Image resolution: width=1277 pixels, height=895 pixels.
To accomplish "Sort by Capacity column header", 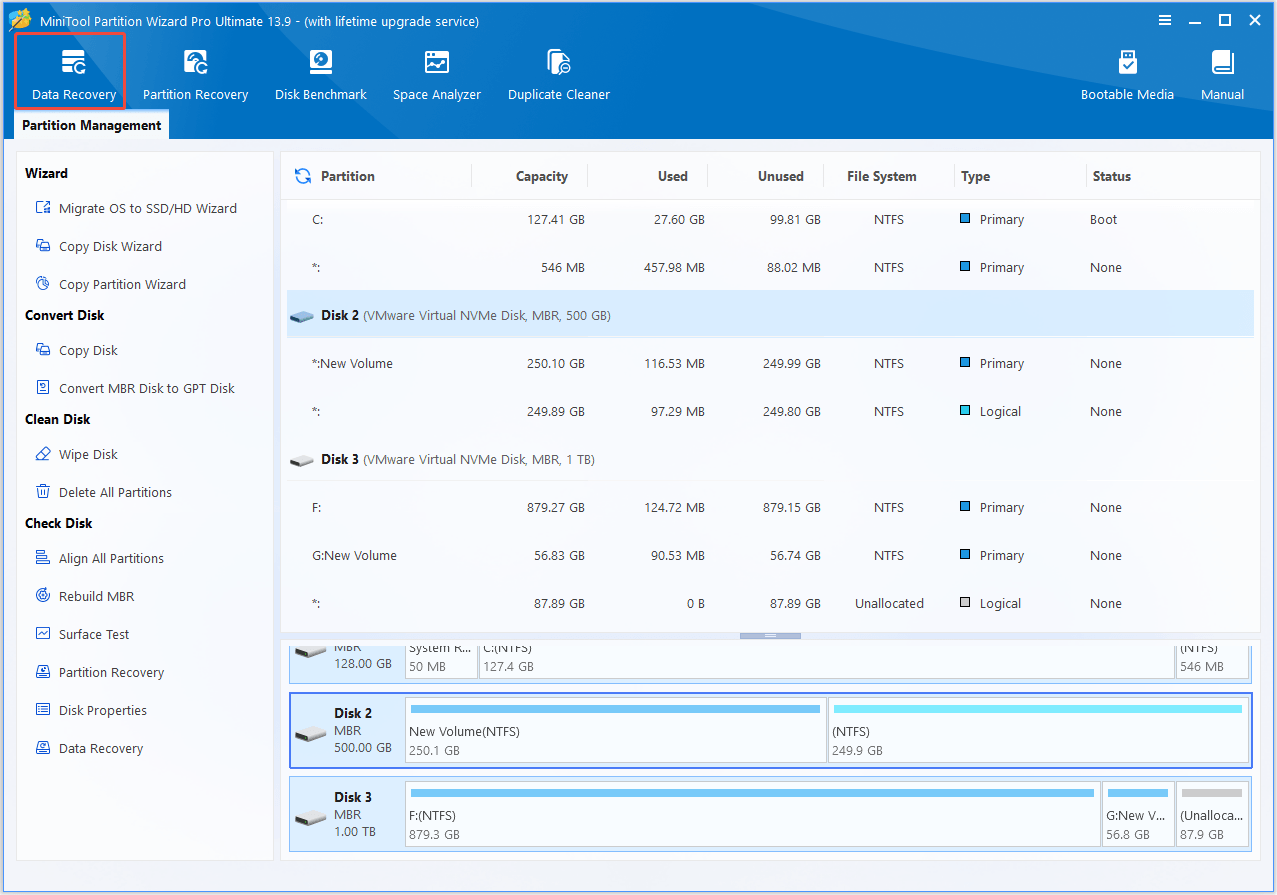I will 541,176.
